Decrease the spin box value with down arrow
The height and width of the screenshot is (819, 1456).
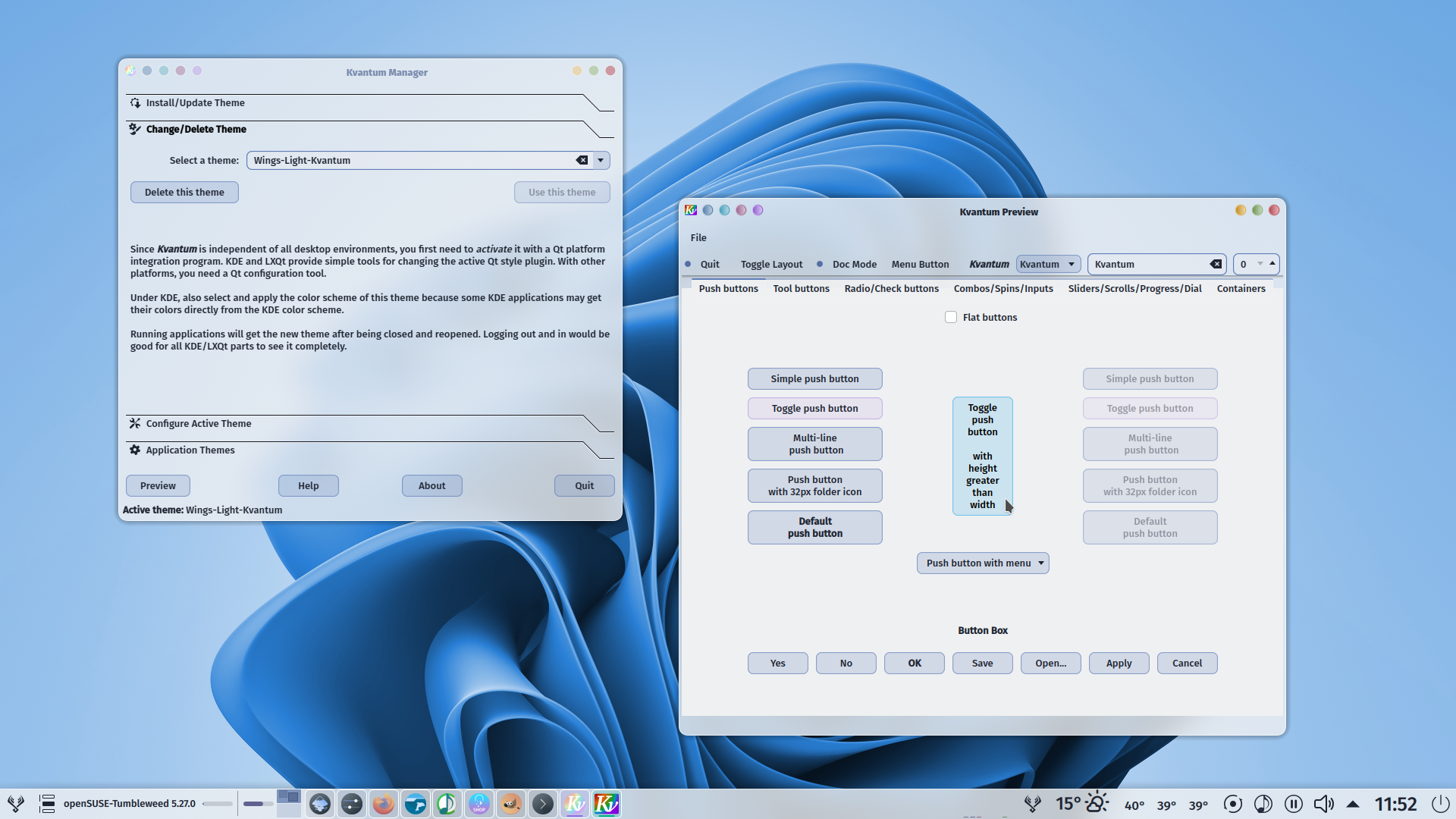pyautogui.click(x=1260, y=264)
